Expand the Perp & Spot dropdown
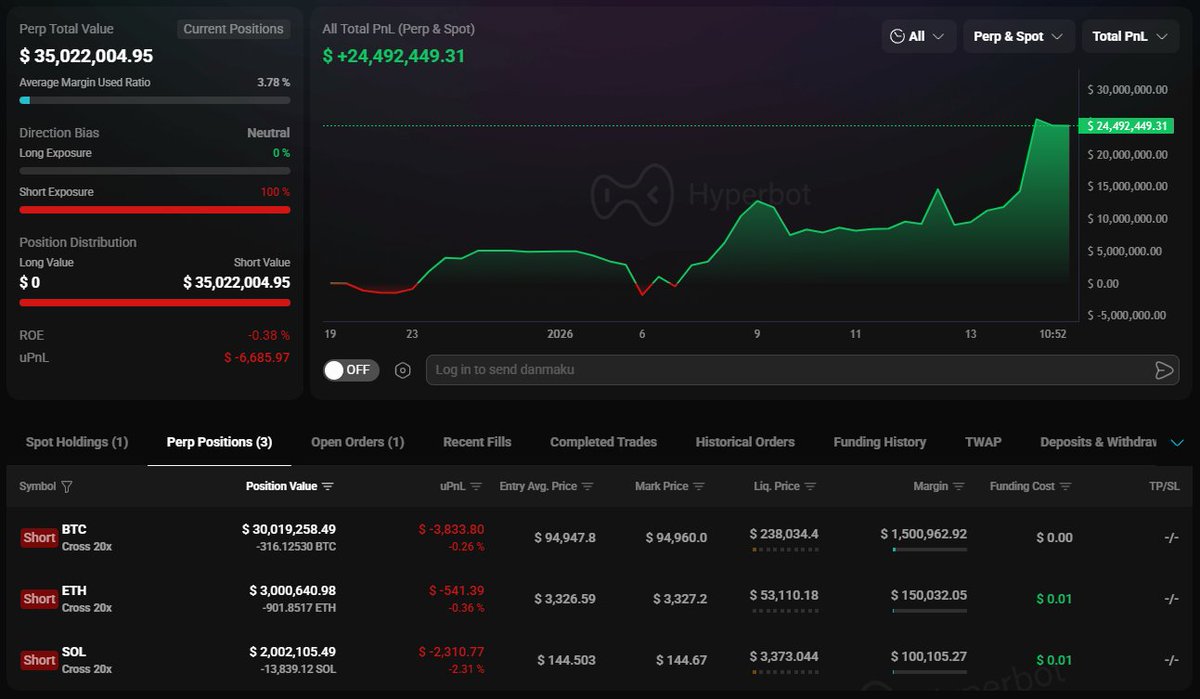This screenshot has width=1200, height=699. click(1019, 37)
